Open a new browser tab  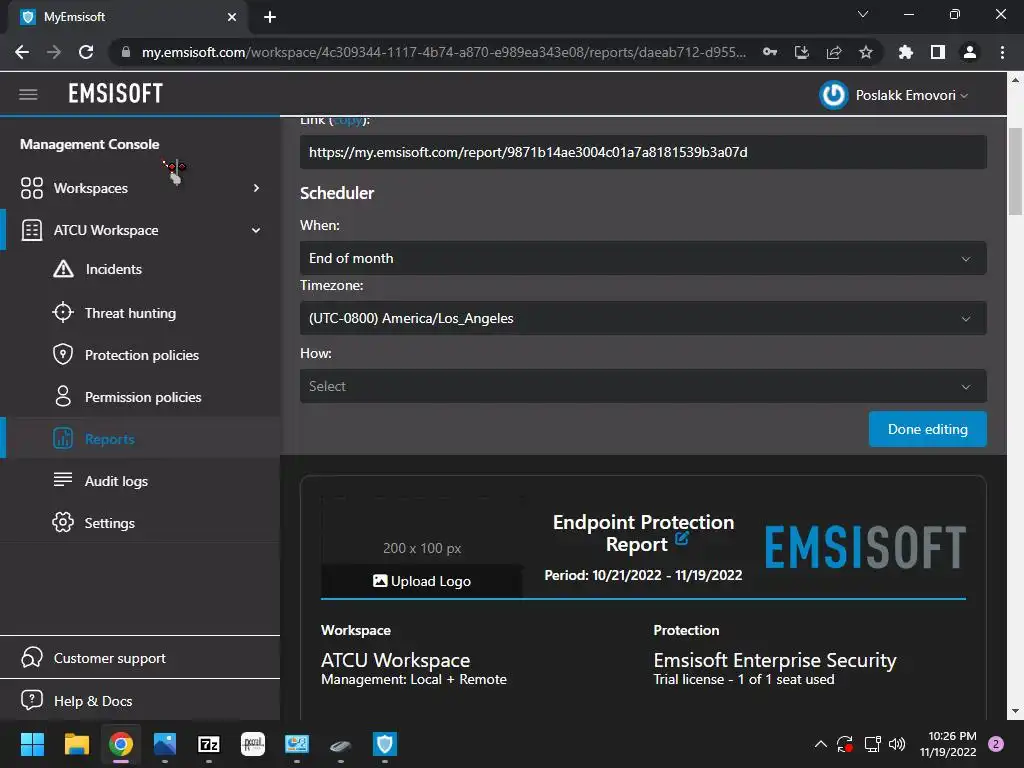[x=270, y=17]
